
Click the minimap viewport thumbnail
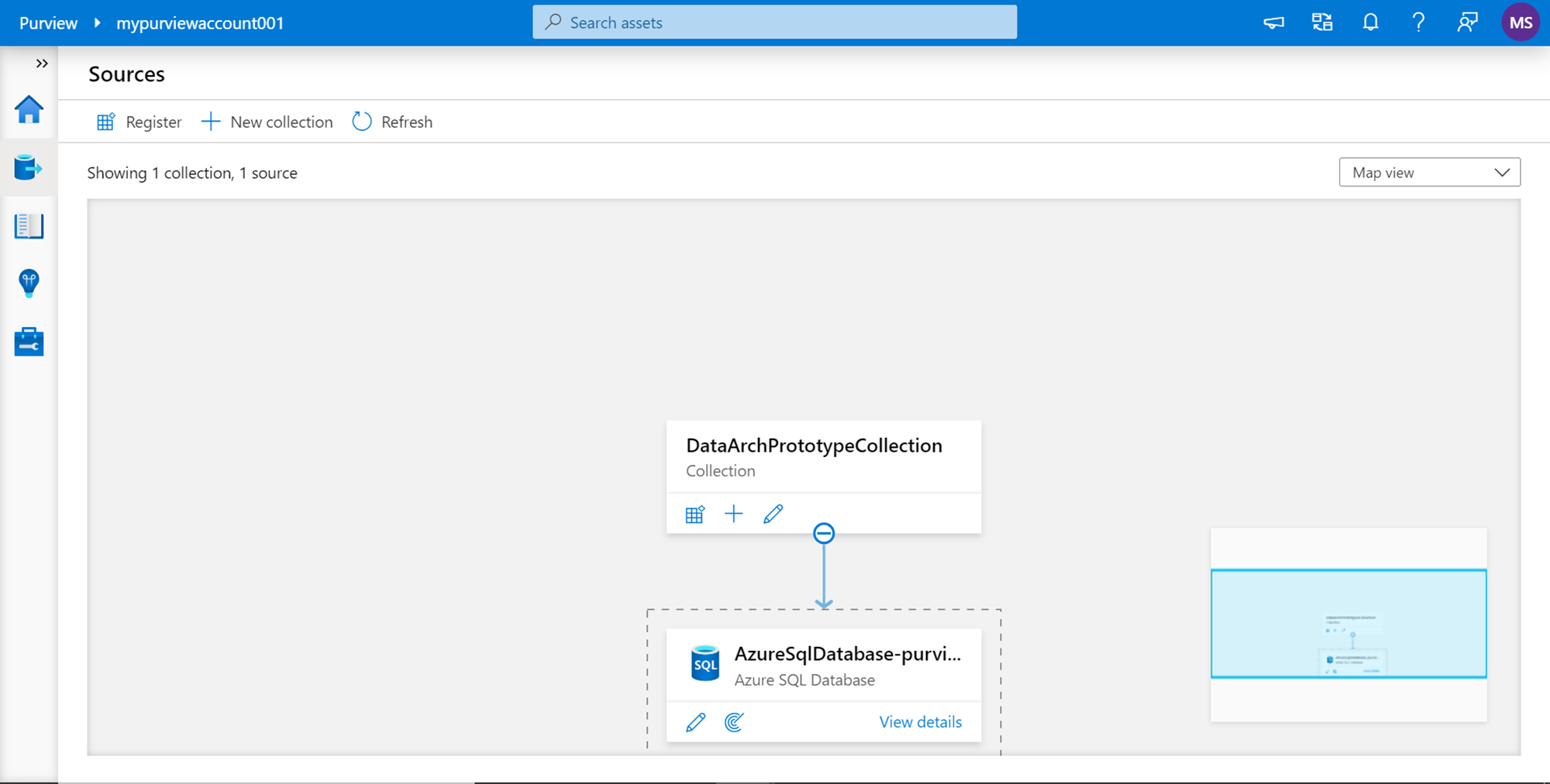pos(1348,624)
